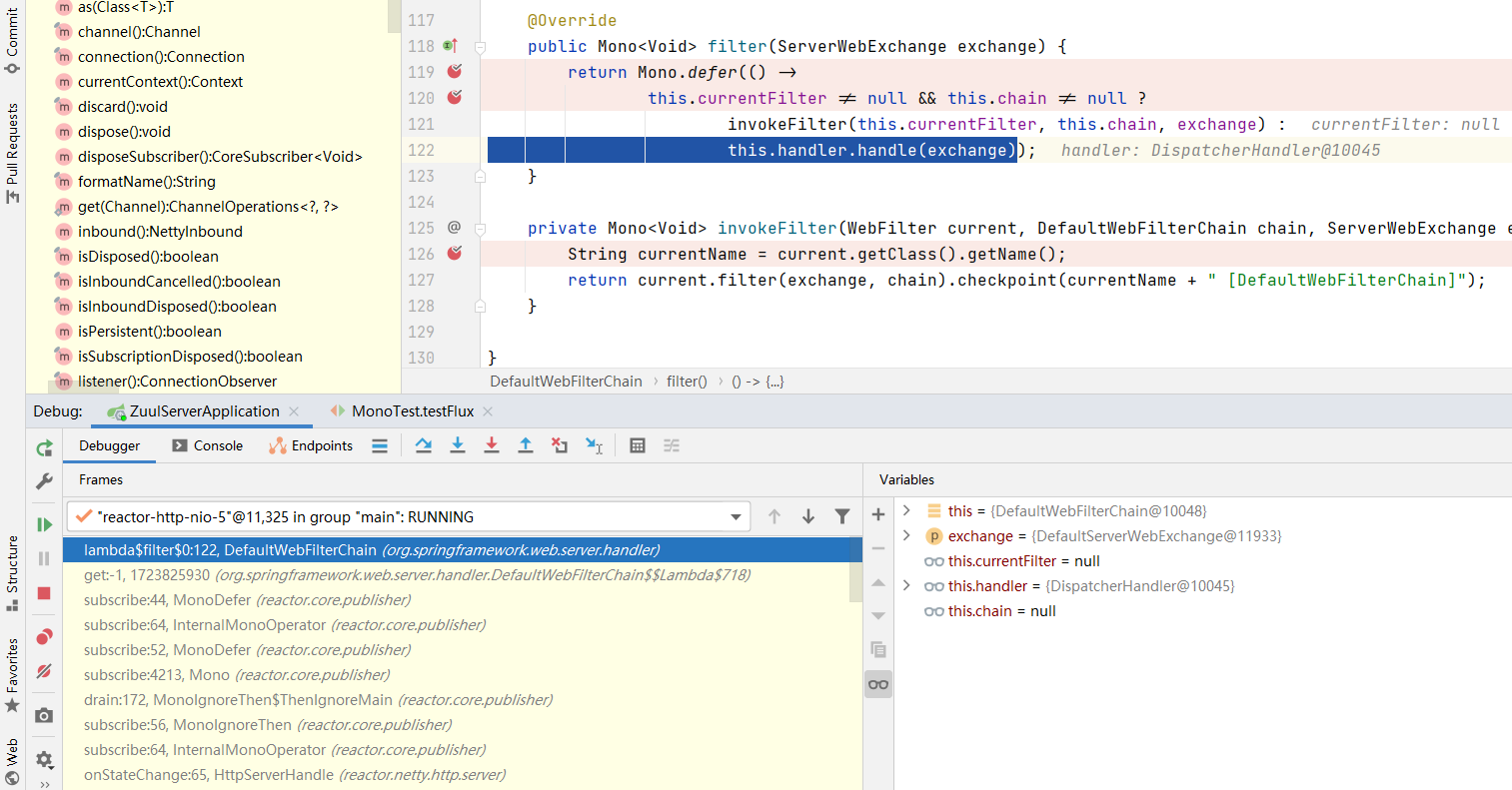Toggle the breakpoint on line 126
This screenshot has width=1512, height=790.
(455, 253)
